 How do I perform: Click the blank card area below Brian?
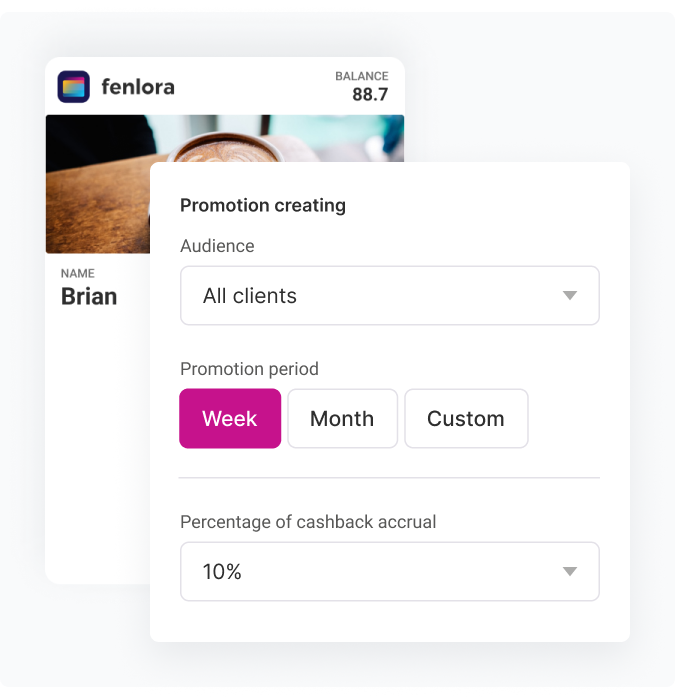(x=97, y=450)
